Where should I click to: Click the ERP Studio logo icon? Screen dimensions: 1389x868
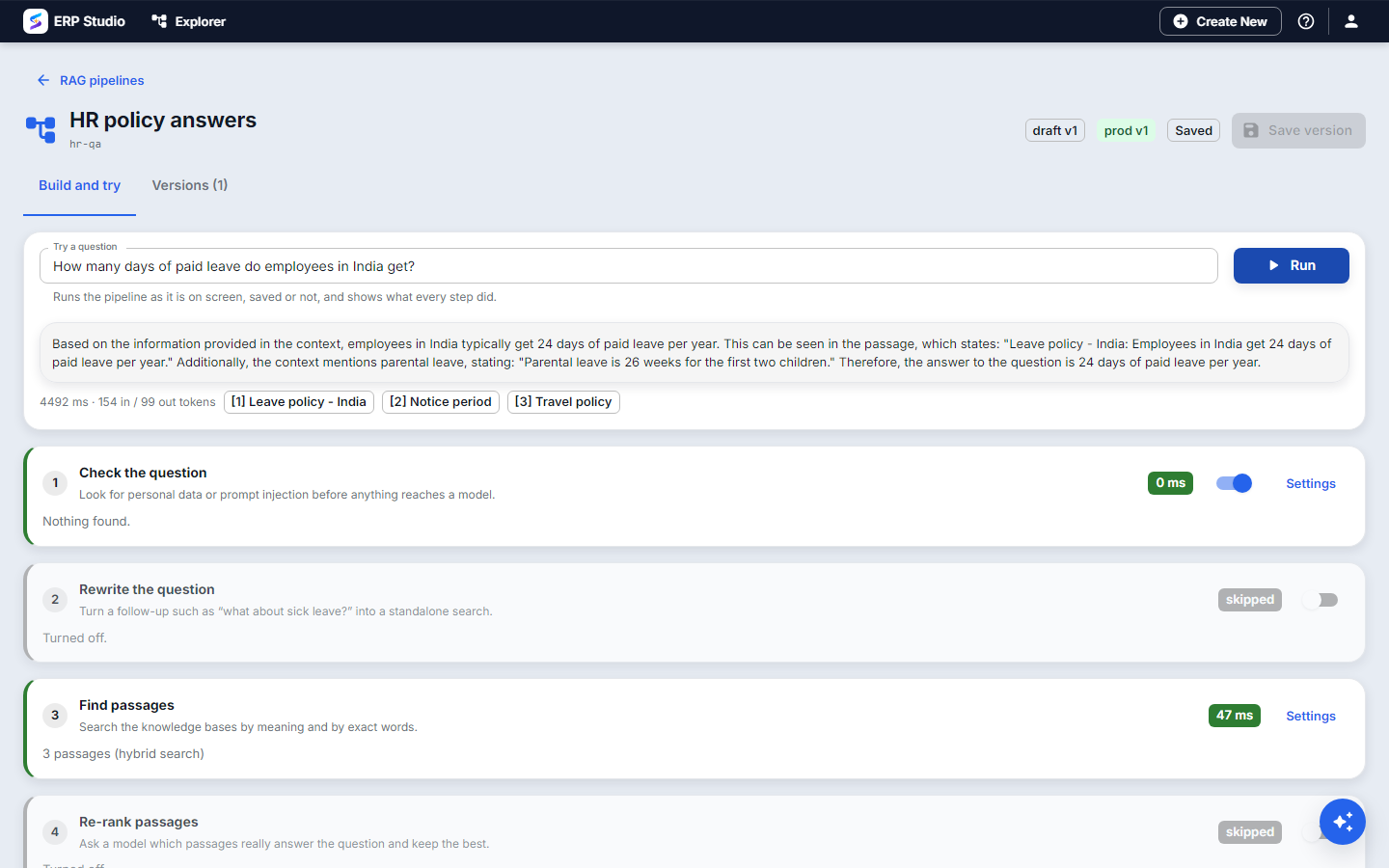coord(36,21)
